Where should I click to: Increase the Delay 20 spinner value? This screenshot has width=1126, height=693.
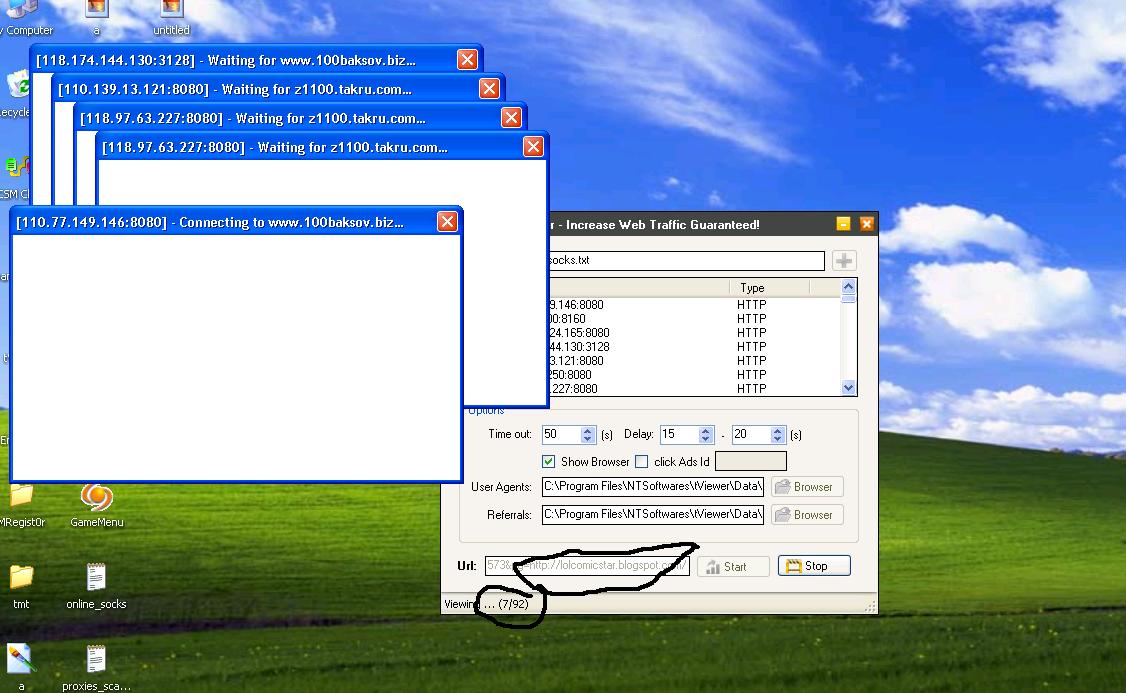[777, 430]
